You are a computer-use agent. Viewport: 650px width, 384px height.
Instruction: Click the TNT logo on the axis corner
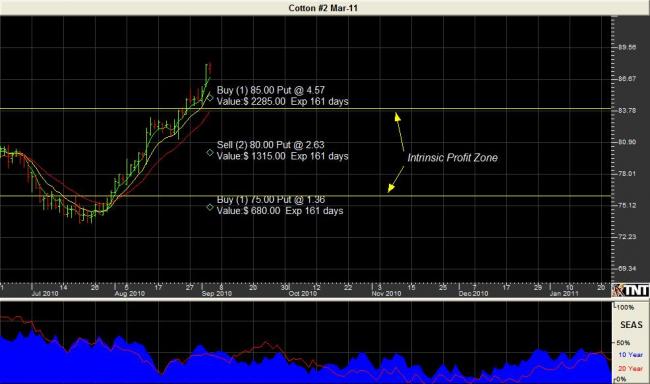click(x=631, y=290)
